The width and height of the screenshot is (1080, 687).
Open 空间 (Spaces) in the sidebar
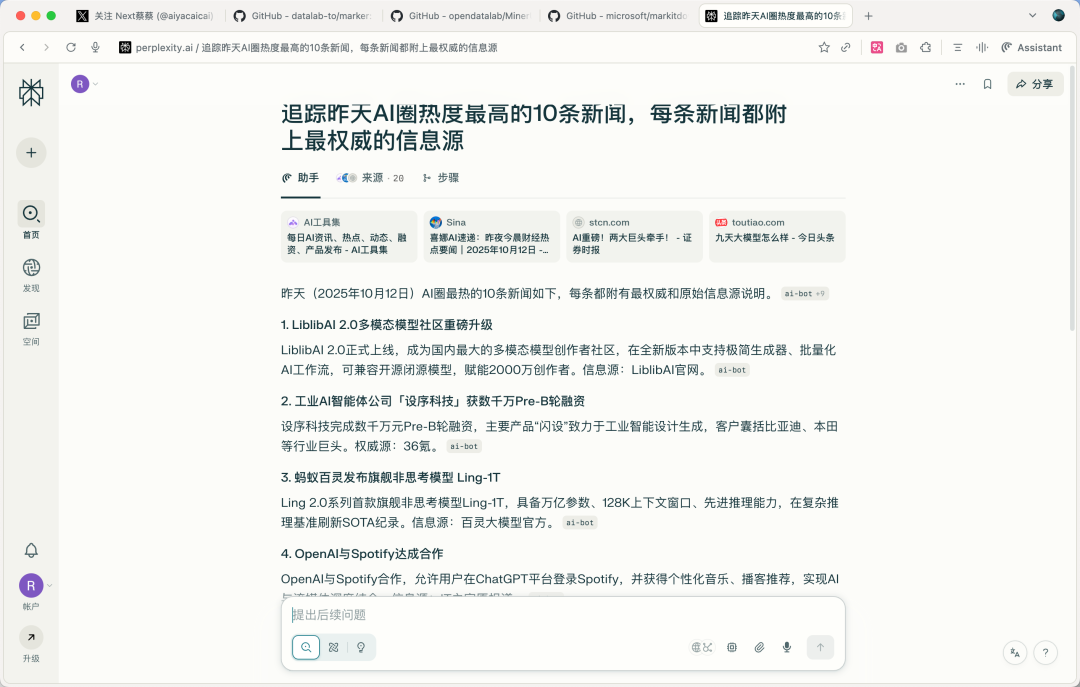pyautogui.click(x=31, y=325)
